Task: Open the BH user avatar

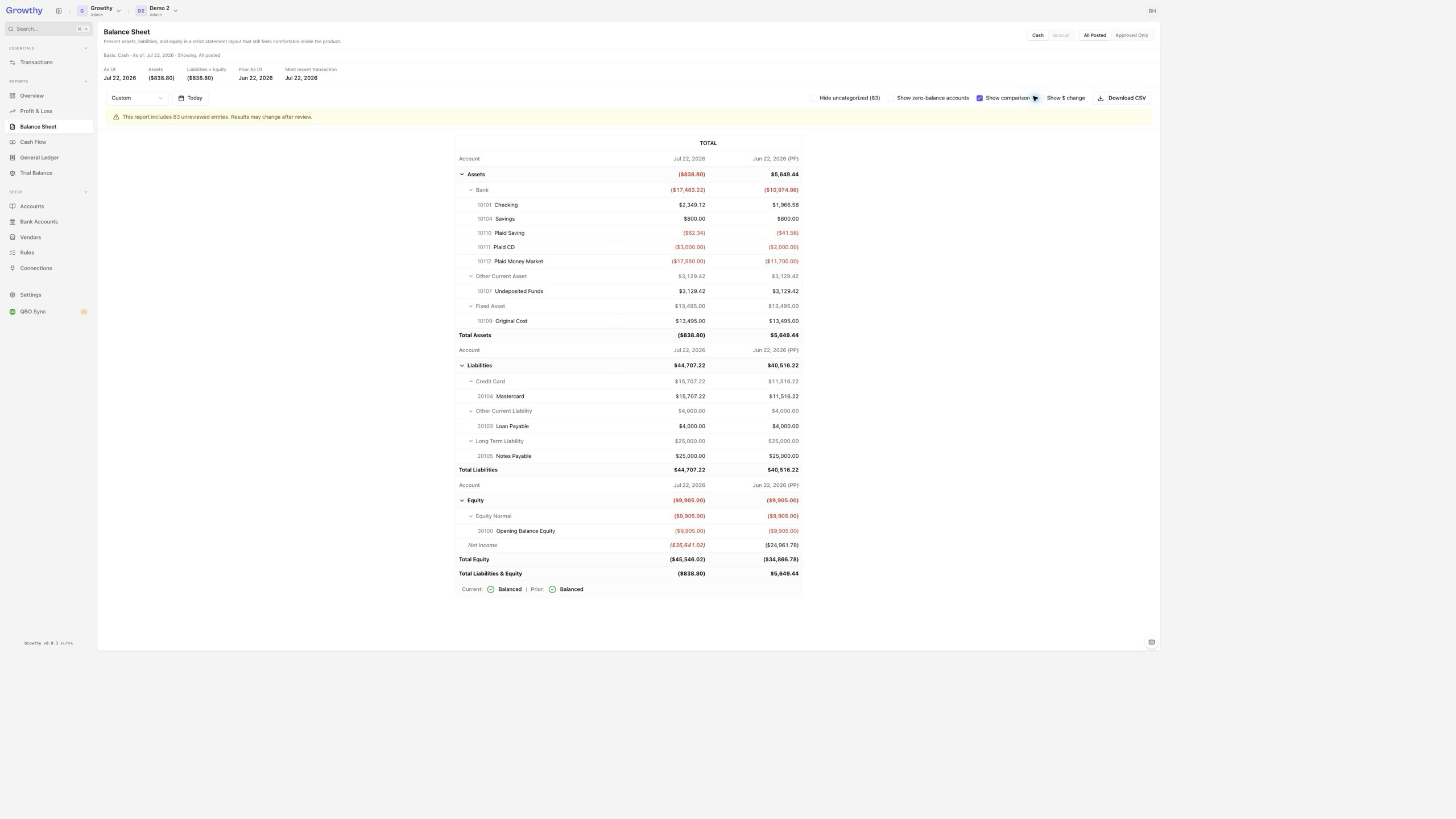Action: point(1152,11)
